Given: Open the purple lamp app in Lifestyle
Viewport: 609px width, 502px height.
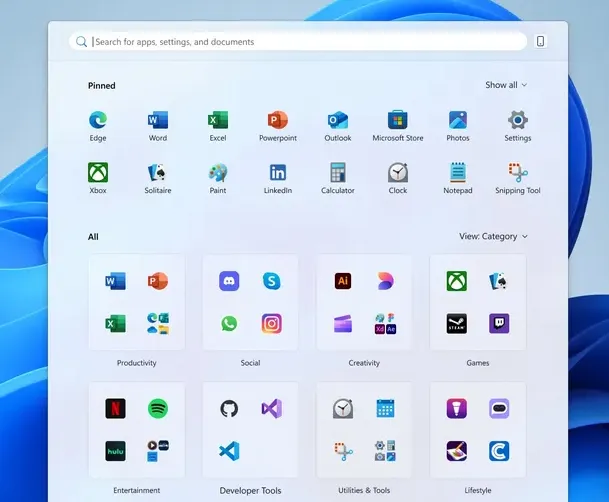Looking at the screenshot, I should pos(457,408).
